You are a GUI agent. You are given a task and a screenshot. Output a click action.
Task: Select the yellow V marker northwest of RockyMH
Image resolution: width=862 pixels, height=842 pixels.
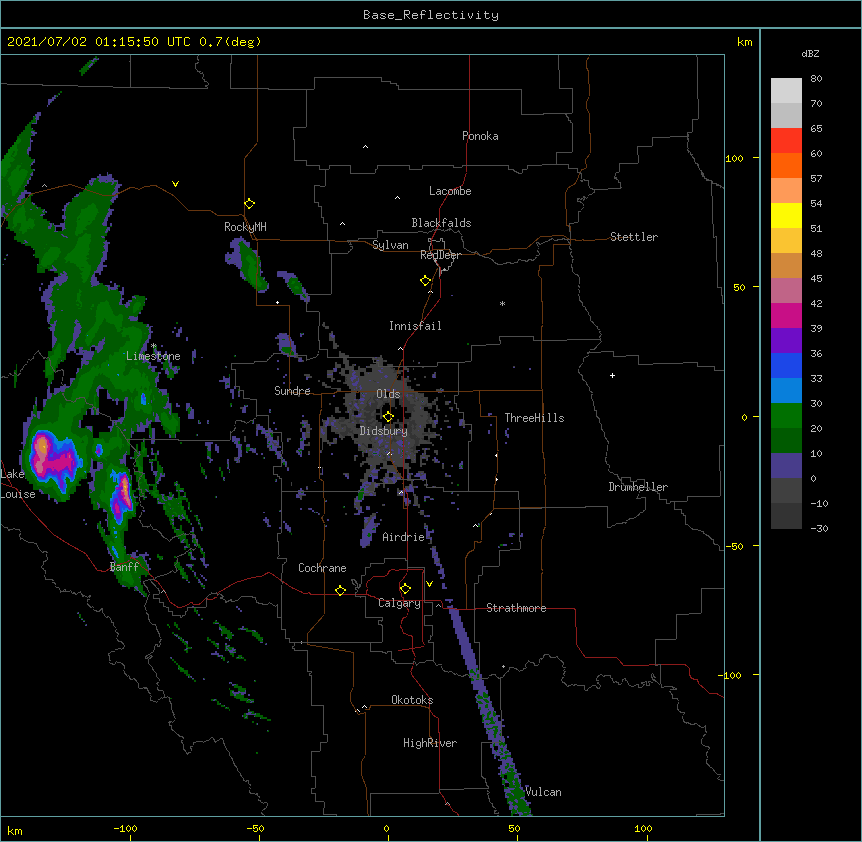click(x=175, y=184)
